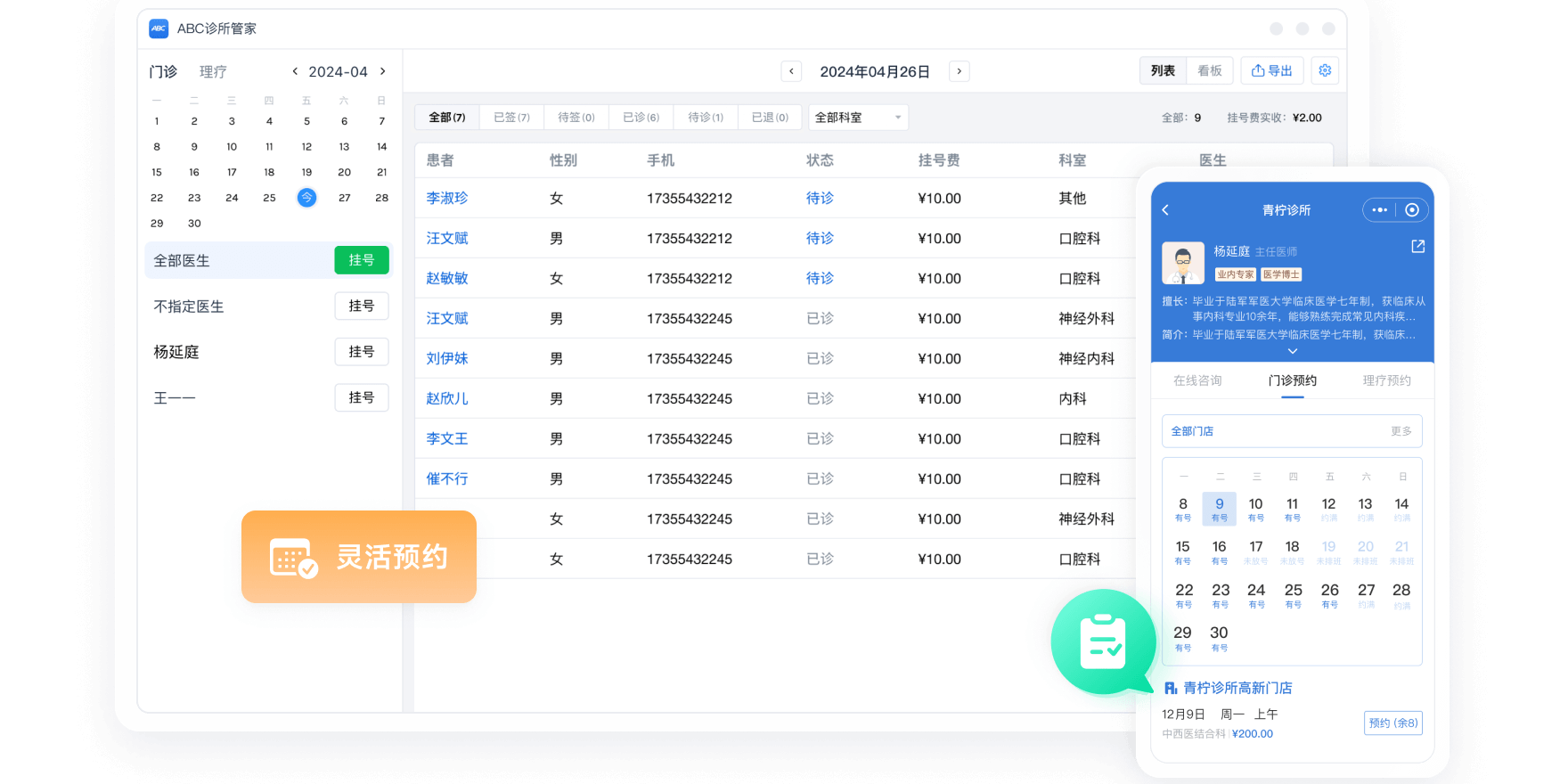Tap the back arrow in mobile panel
The width and height of the screenshot is (1568, 784).
coord(1165,210)
